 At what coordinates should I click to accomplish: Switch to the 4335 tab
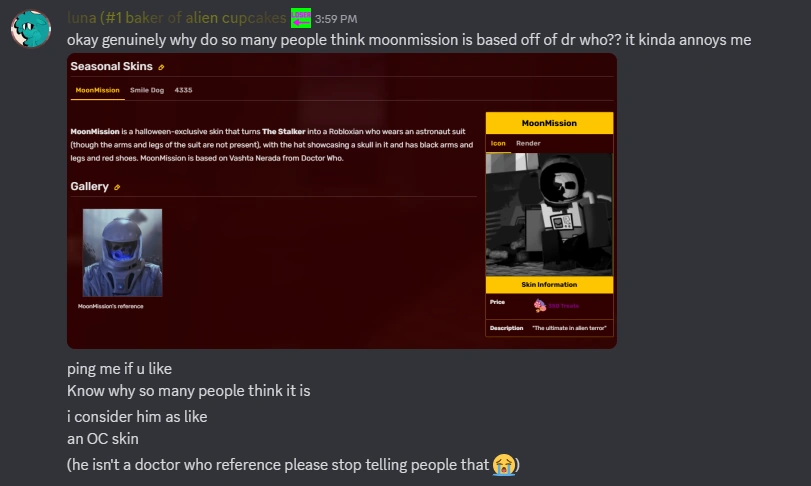point(183,90)
